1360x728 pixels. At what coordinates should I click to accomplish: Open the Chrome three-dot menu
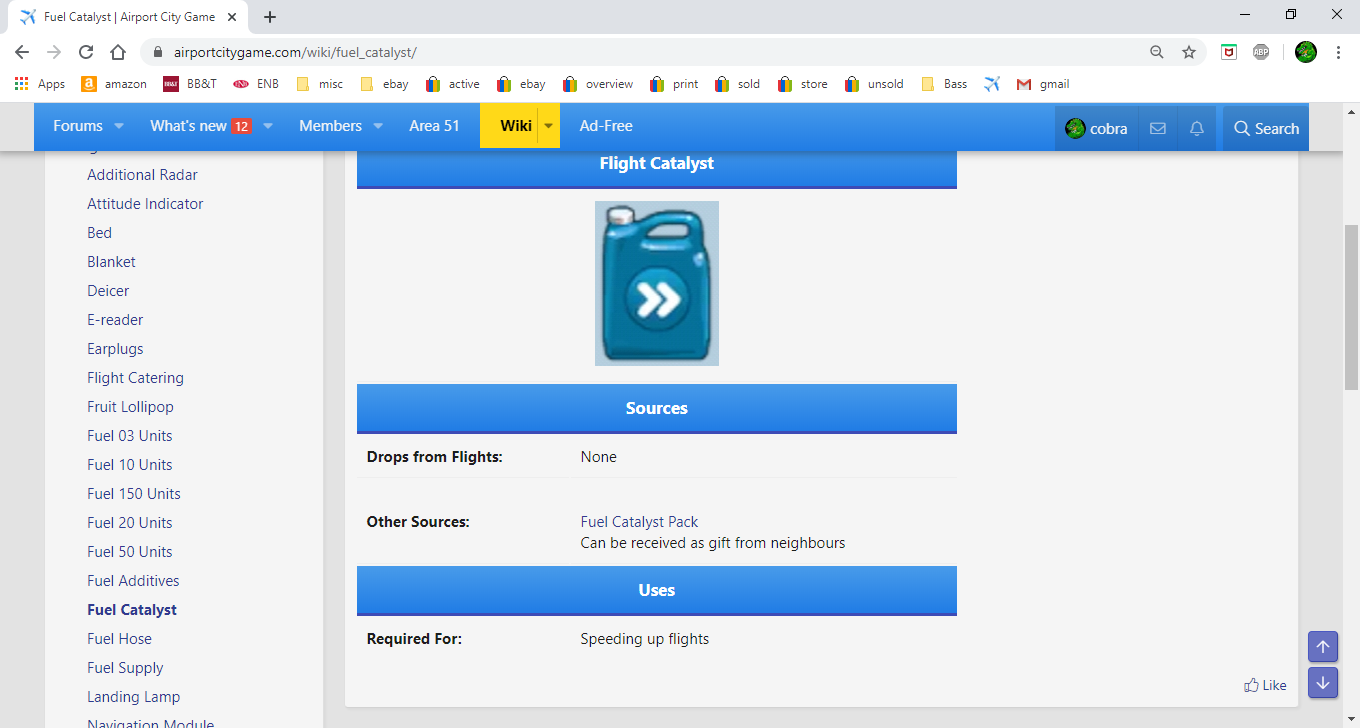1338,52
